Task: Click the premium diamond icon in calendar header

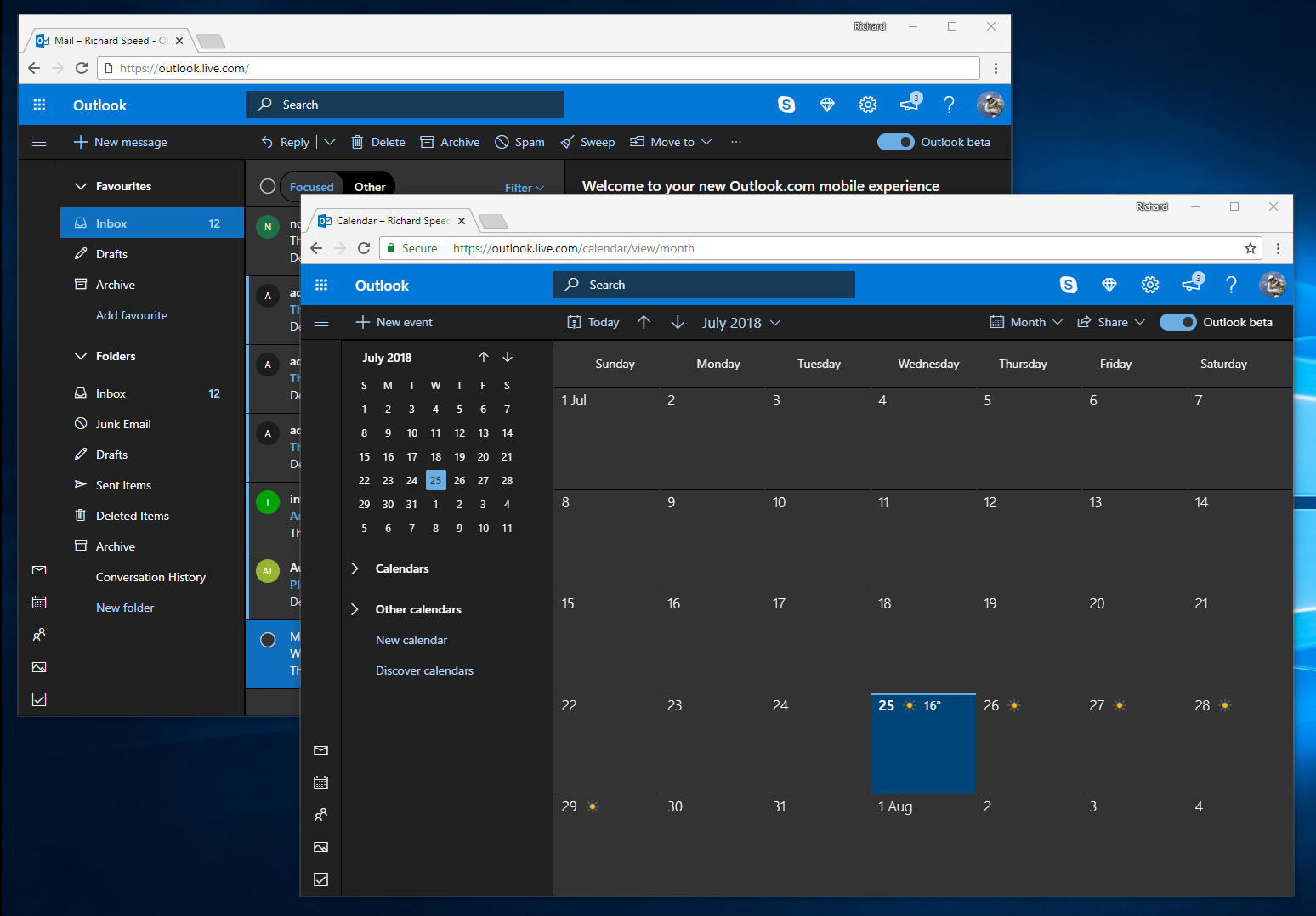Action: coord(1109,286)
